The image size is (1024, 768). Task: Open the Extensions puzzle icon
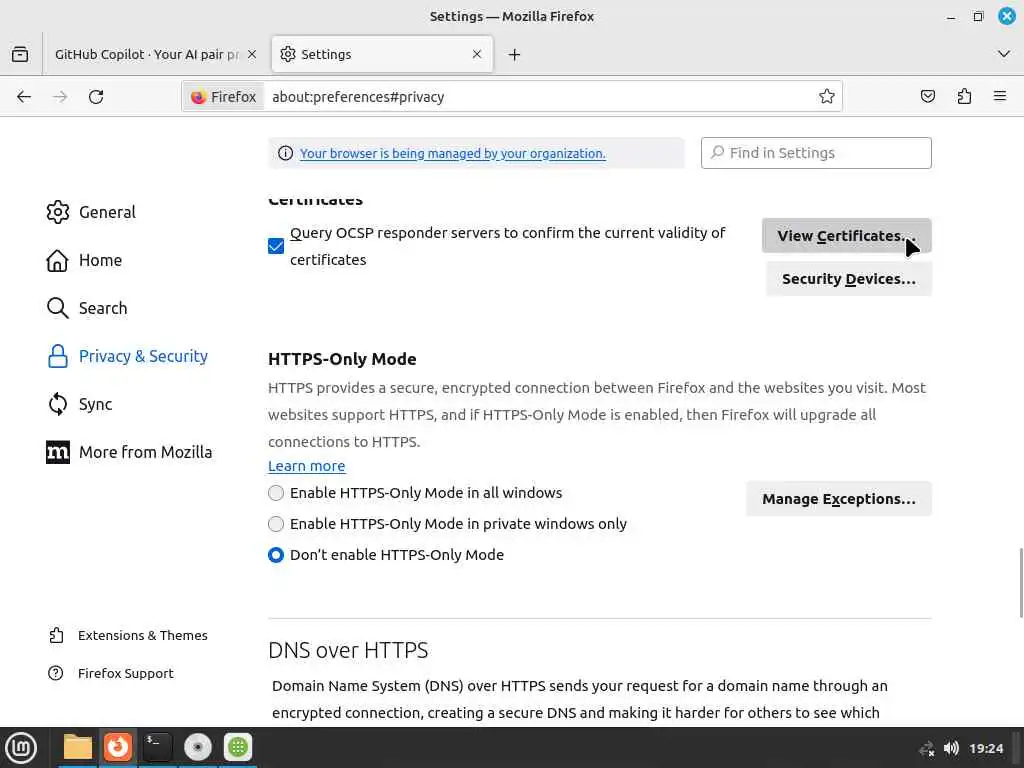tap(964, 97)
